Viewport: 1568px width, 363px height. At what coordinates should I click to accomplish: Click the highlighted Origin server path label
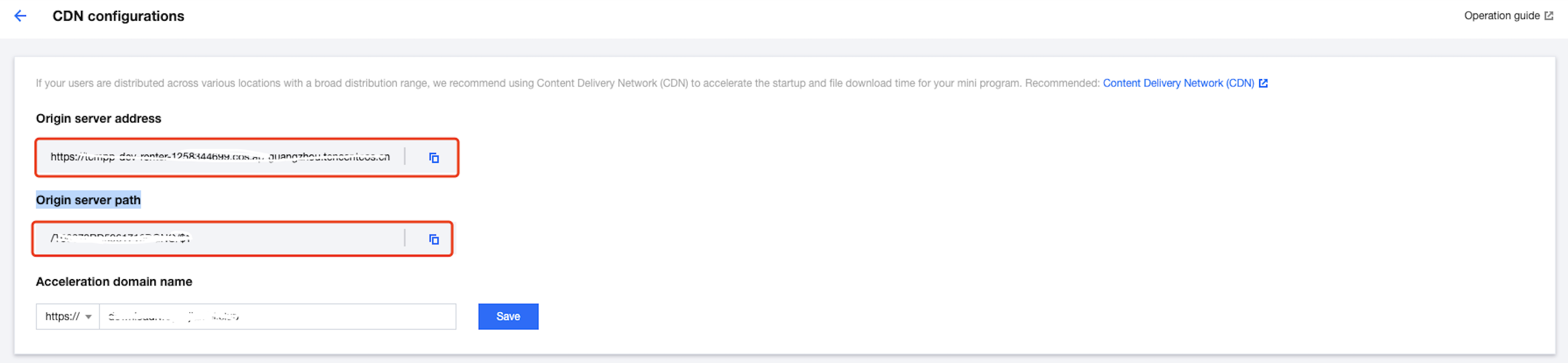click(88, 200)
